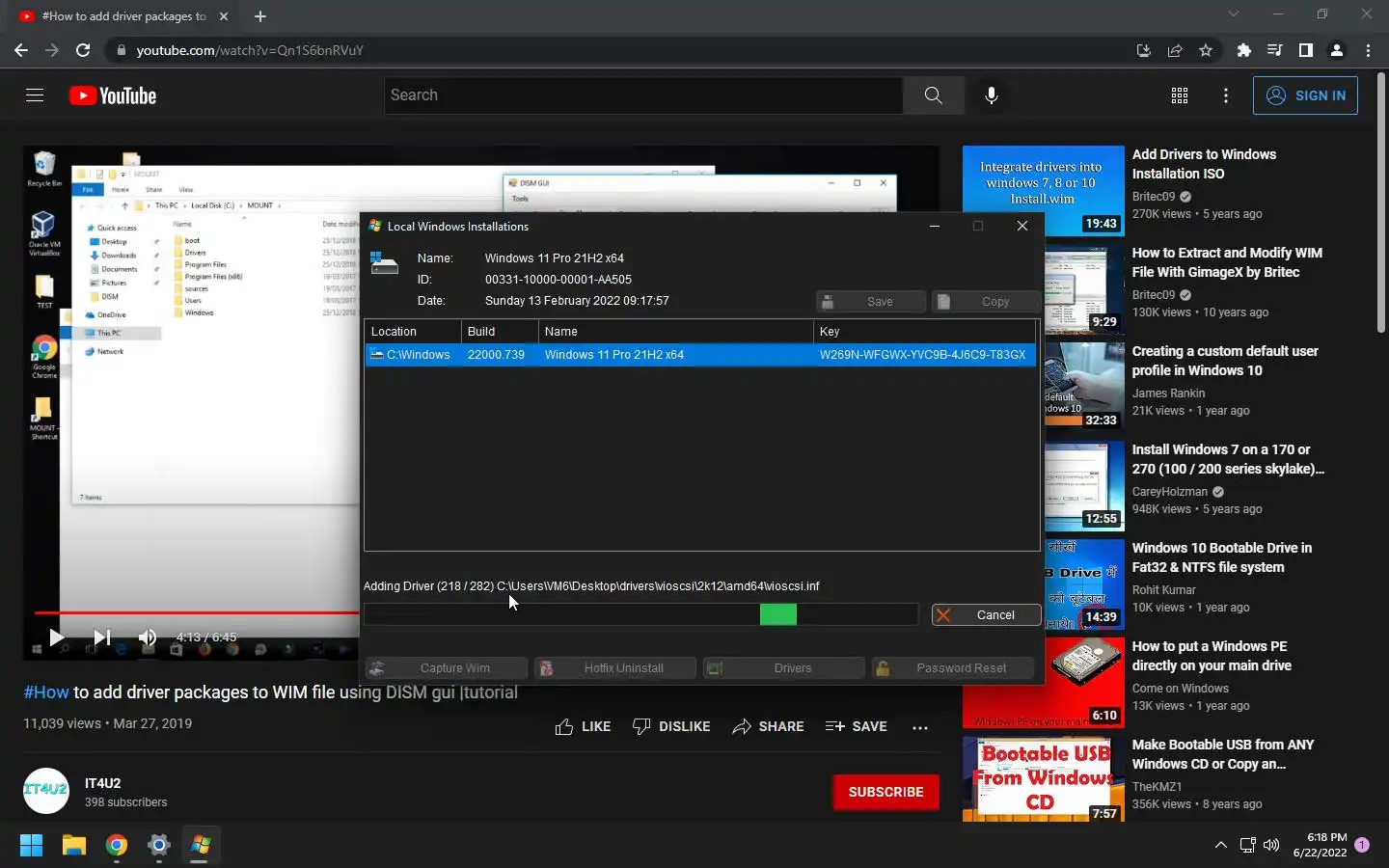Close the YouTube video tab
Viewport: 1389px width, 868px height.
pyautogui.click(x=224, y=16)
